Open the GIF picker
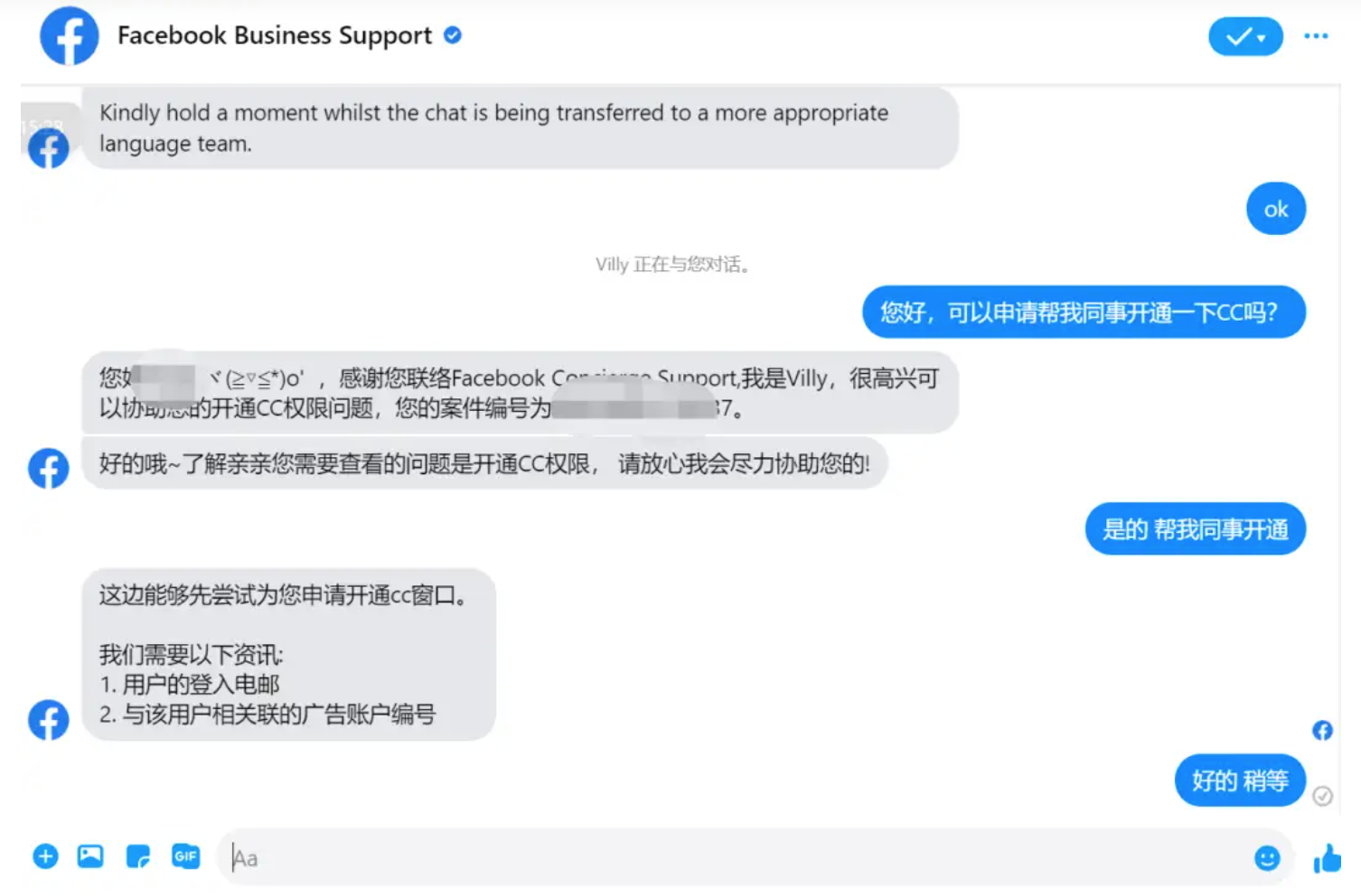Screen dimensions: 1361x896 pyautogui.click(x=185, y=856)
